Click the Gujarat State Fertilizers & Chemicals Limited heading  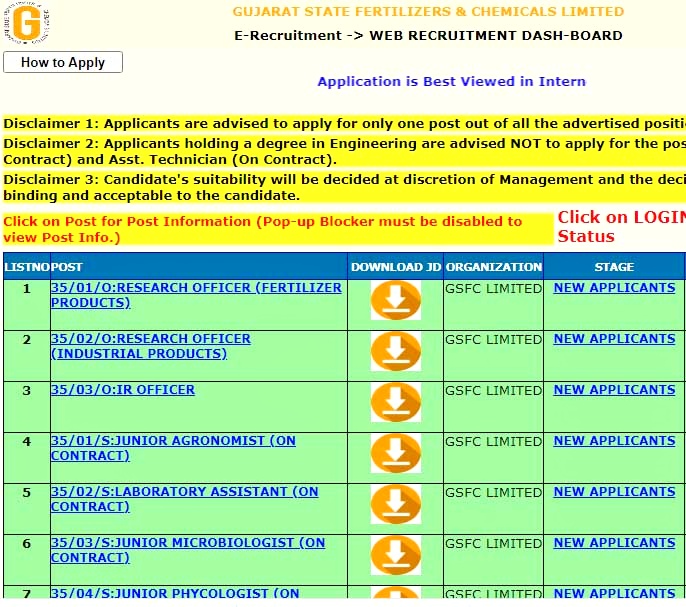(x=428, y=11)
